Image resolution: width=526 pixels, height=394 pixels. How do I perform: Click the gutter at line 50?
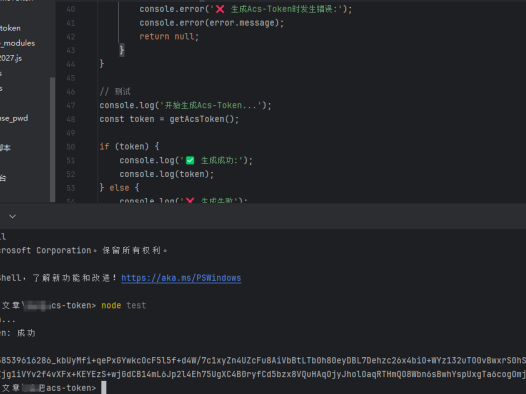click(x=71, y=147)
